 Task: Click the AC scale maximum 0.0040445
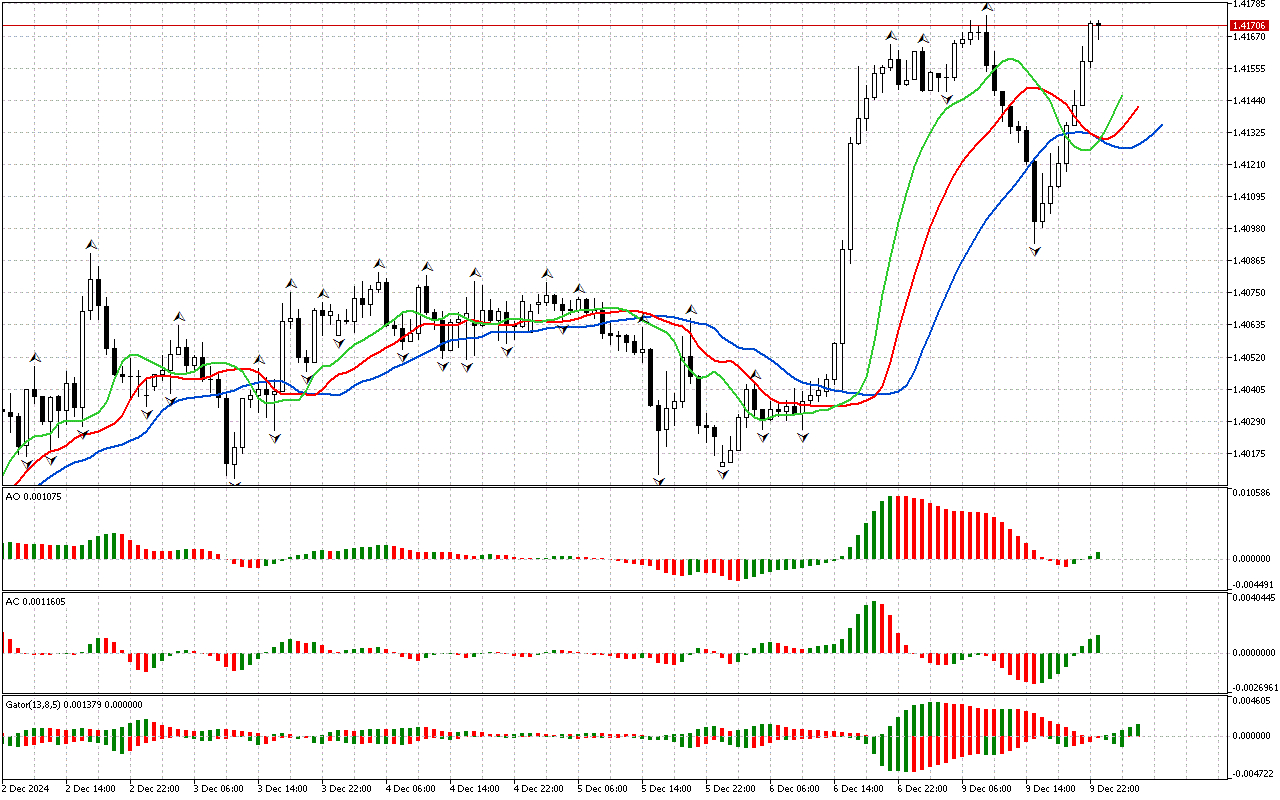tap(1254, 598)
